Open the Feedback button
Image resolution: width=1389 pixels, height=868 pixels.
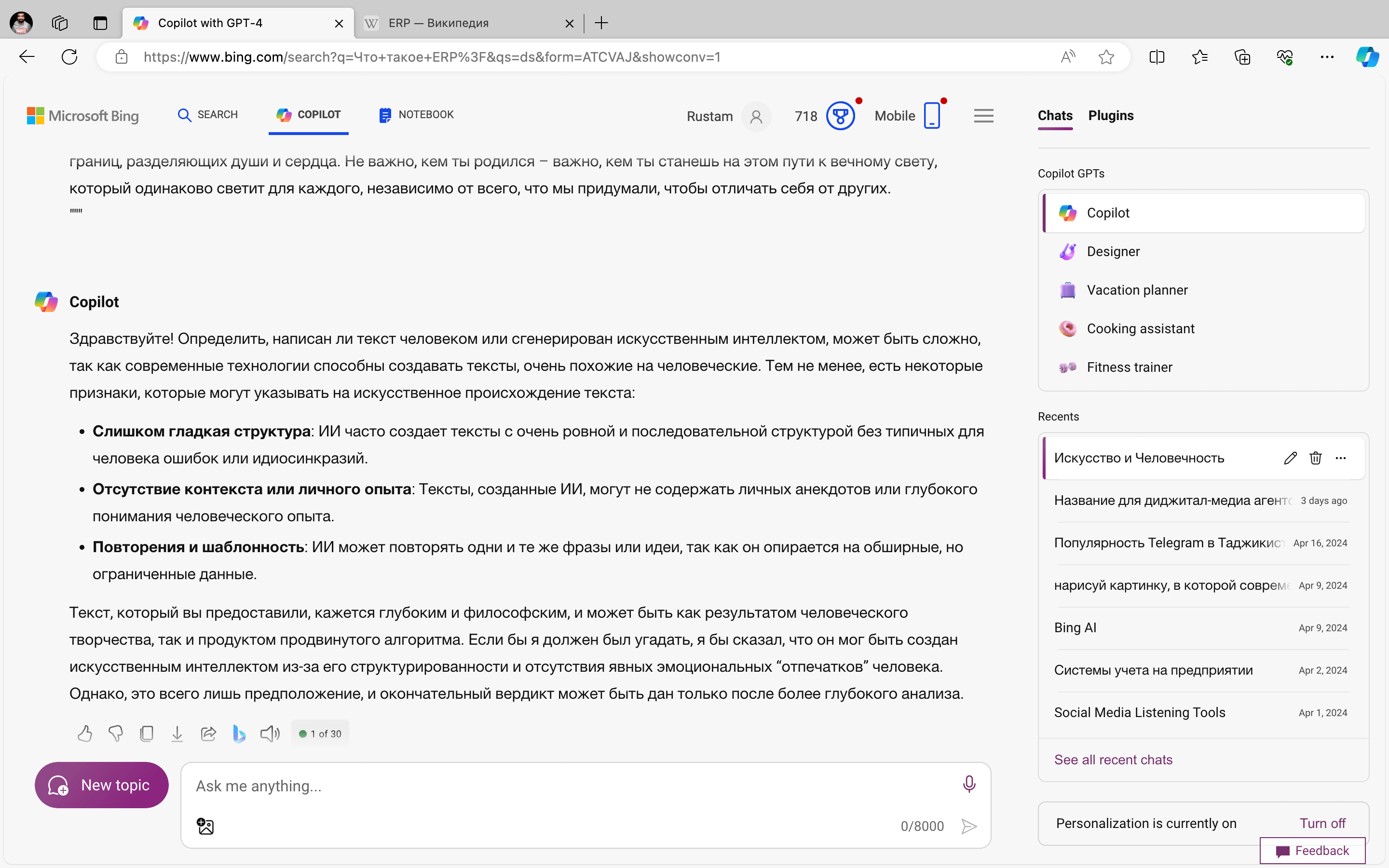click(x=1312, y=851)
